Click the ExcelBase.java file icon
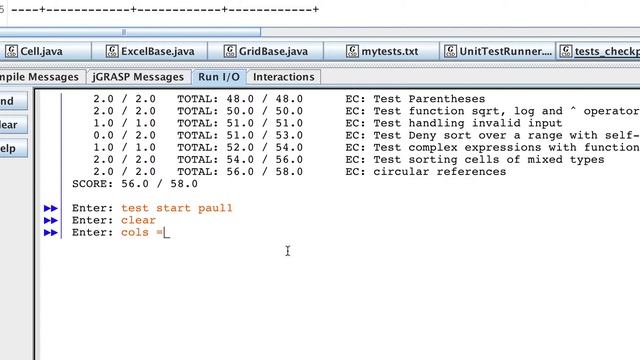 112,51
